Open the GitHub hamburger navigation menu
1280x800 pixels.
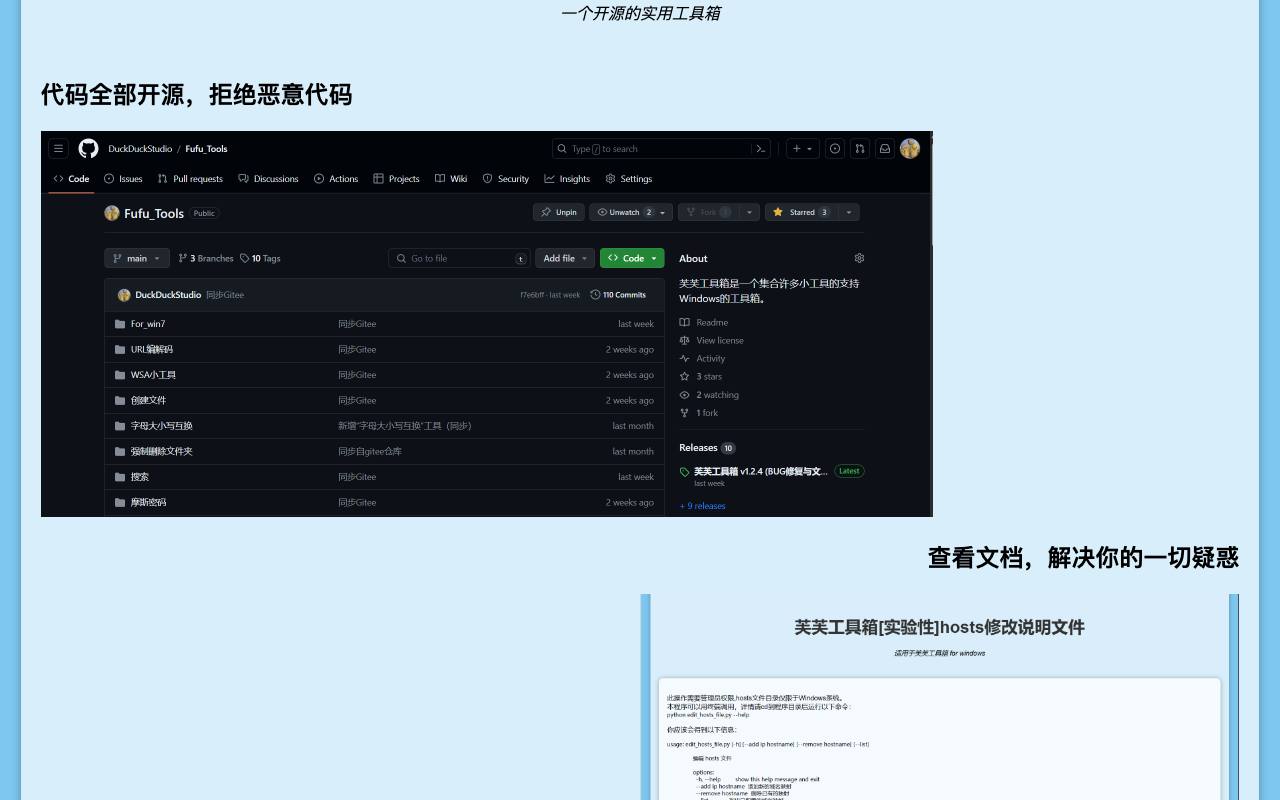(x=58, y=149)
